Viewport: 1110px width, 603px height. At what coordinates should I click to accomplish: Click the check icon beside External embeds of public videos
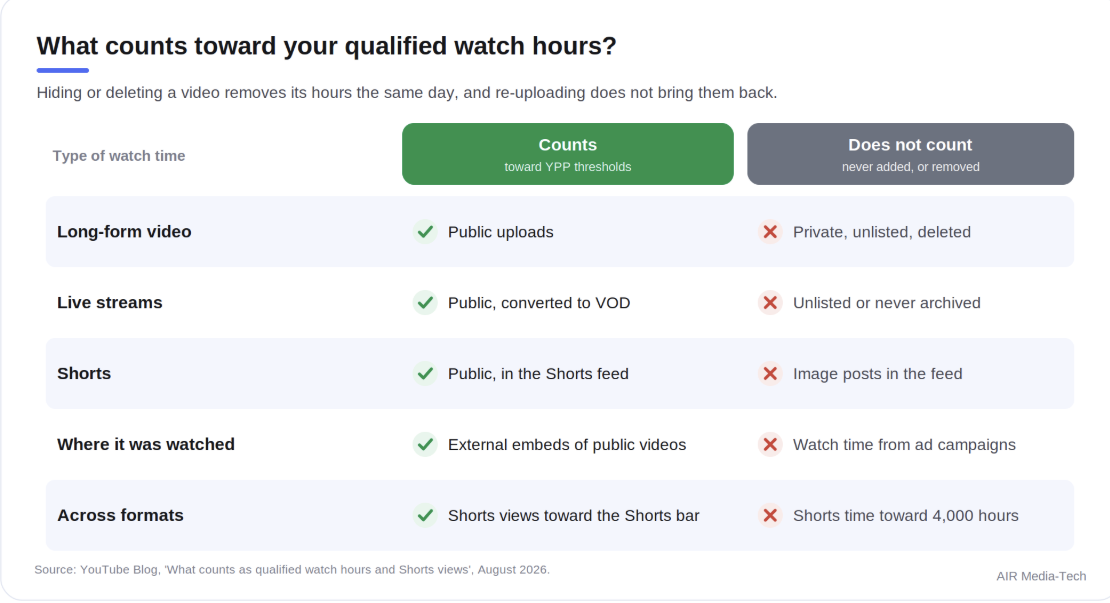(x=425, y=444)
